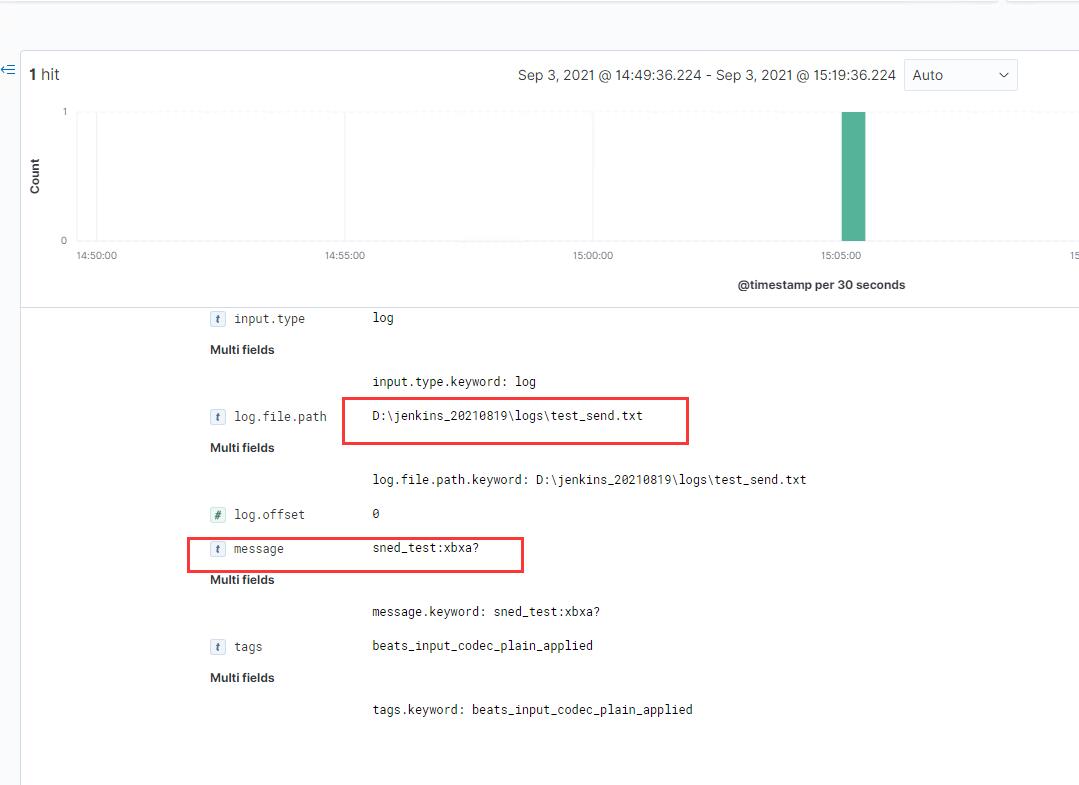This screenshot has width=1079, height=785.
Task: Click the message value sned_test:xbxa?
Action: pos(425,548)
